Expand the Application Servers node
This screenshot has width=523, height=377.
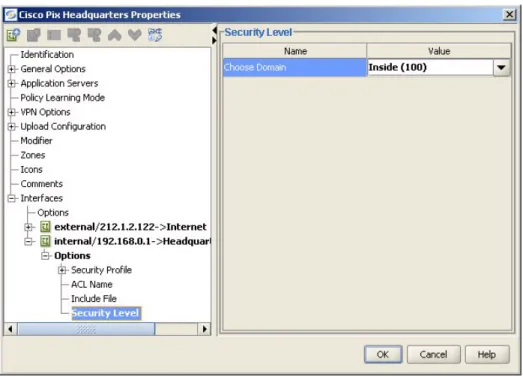click(12, 83)
